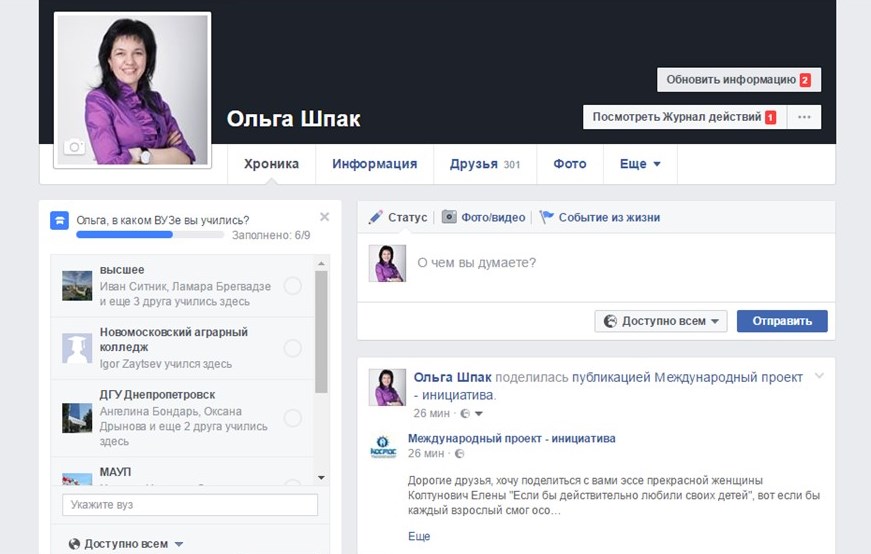Click the ДГУ Днепропетровск thumbnail image
This screenshot has height=554, width=871.
click(77, 418)
